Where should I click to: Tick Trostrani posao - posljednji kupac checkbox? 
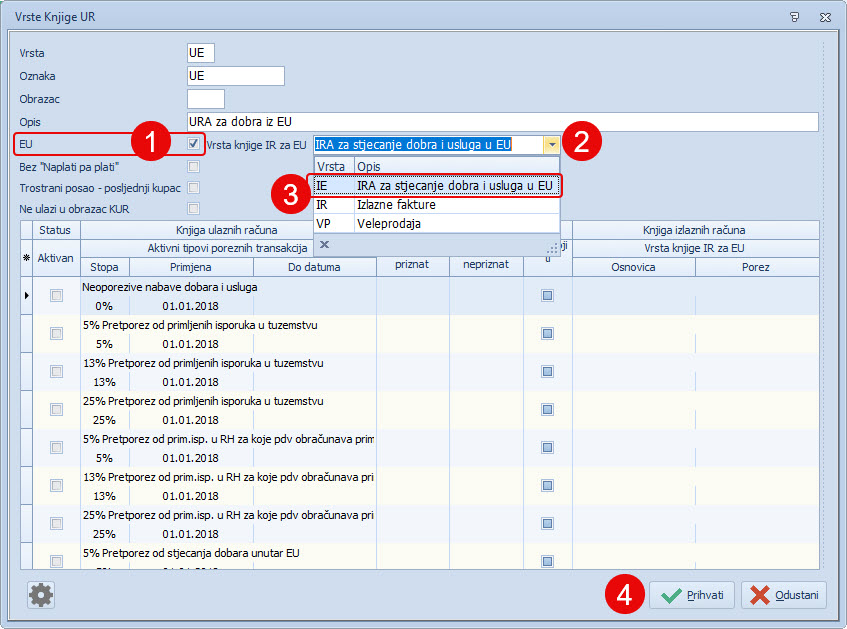tap(194, 187)
